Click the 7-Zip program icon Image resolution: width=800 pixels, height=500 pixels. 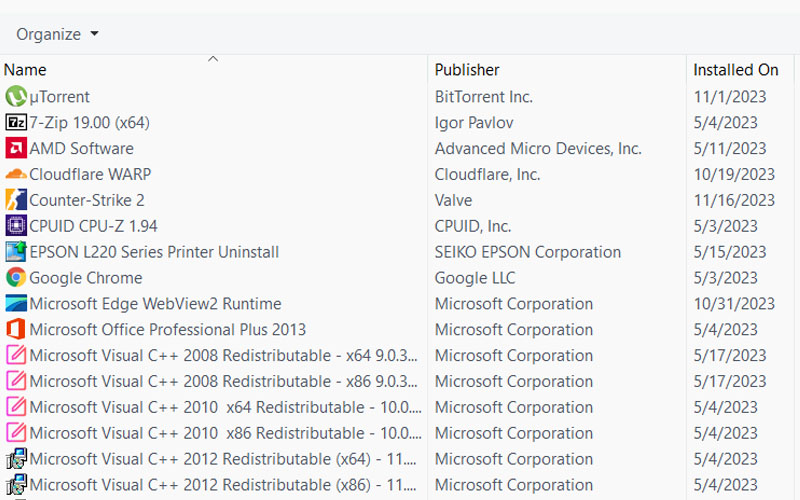(16, 122)
